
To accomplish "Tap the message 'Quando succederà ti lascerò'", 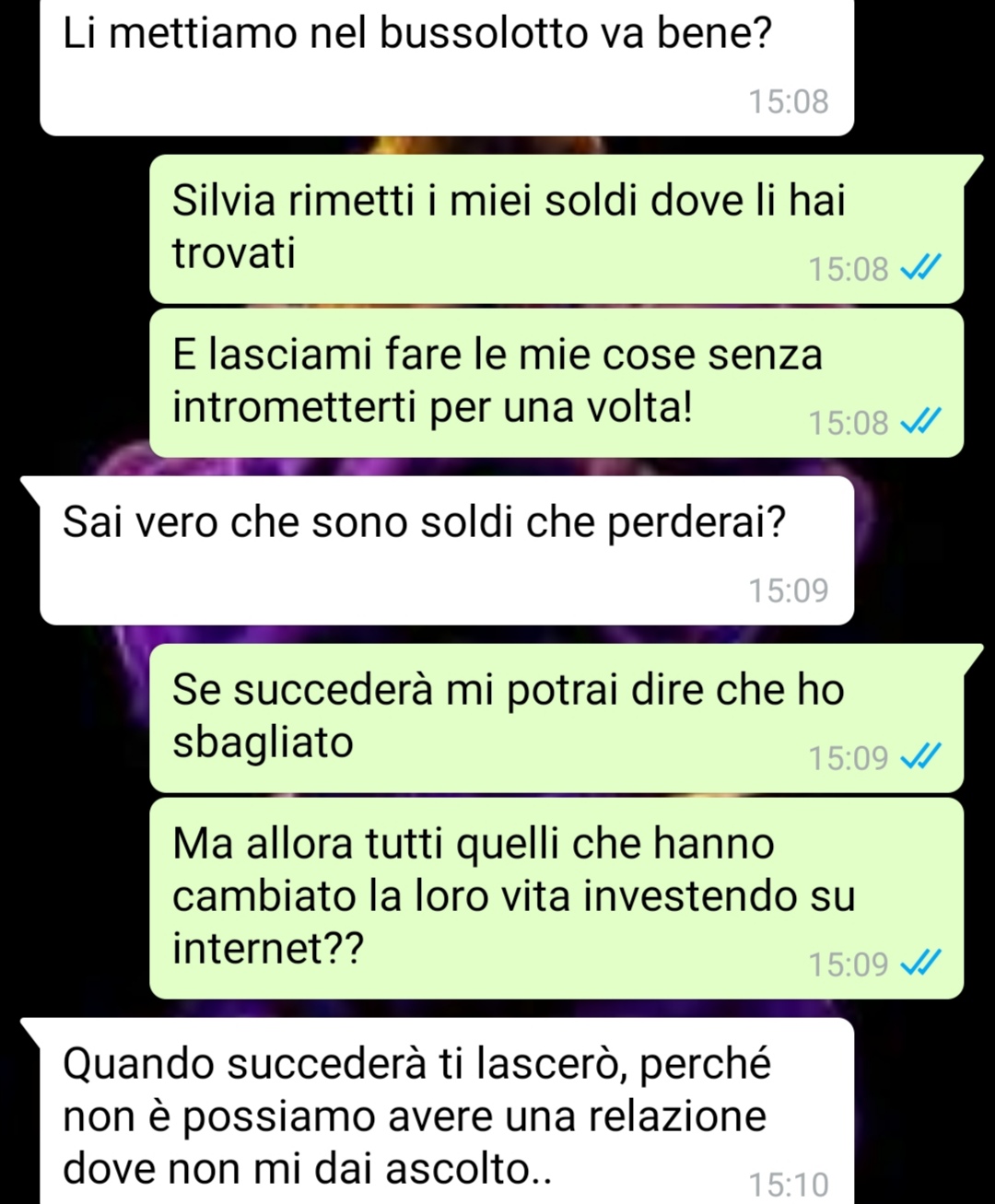I will pyautogui.click(x=447, y=1111).
